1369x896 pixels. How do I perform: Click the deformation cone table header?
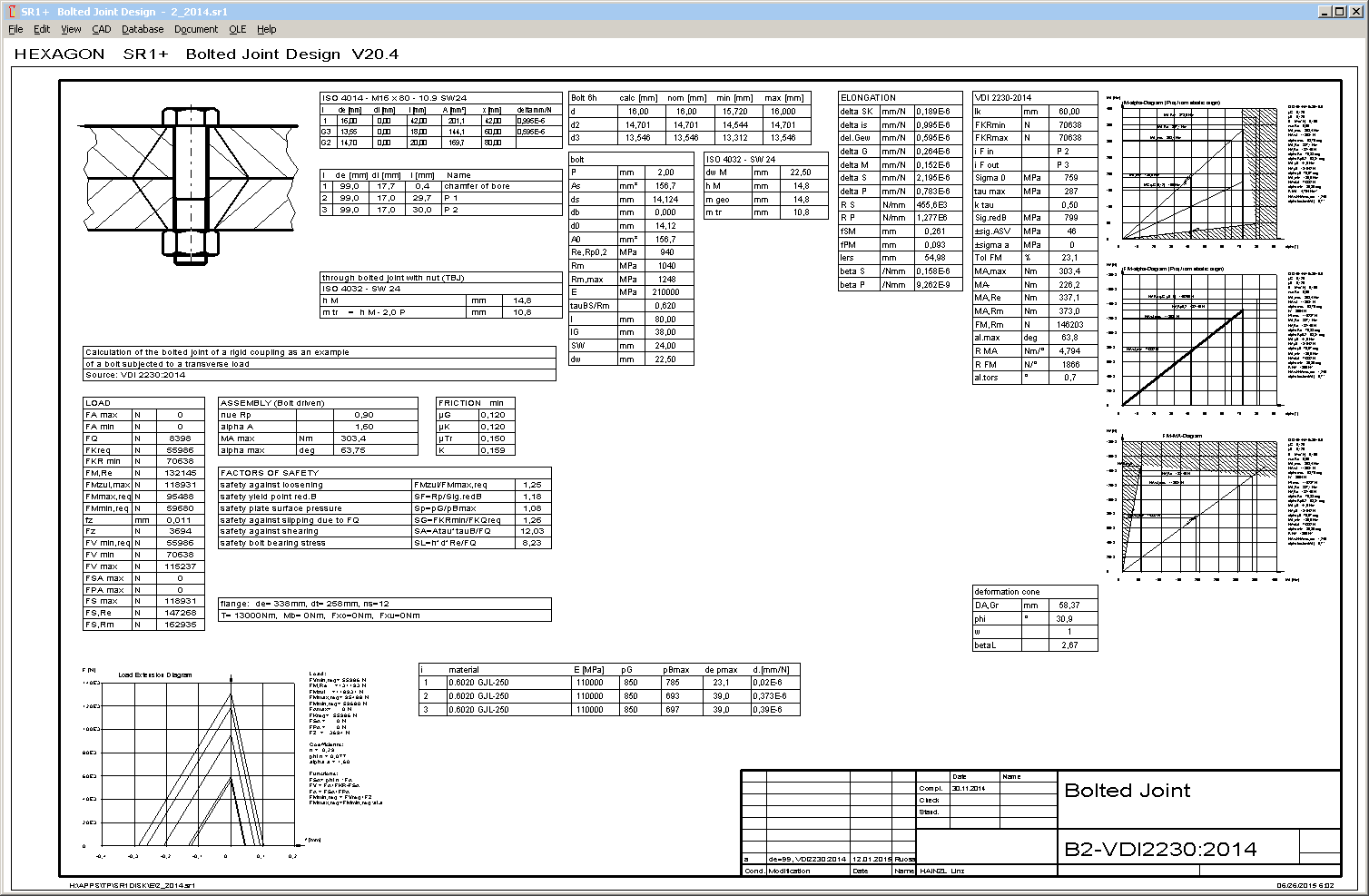[1006, 592]
